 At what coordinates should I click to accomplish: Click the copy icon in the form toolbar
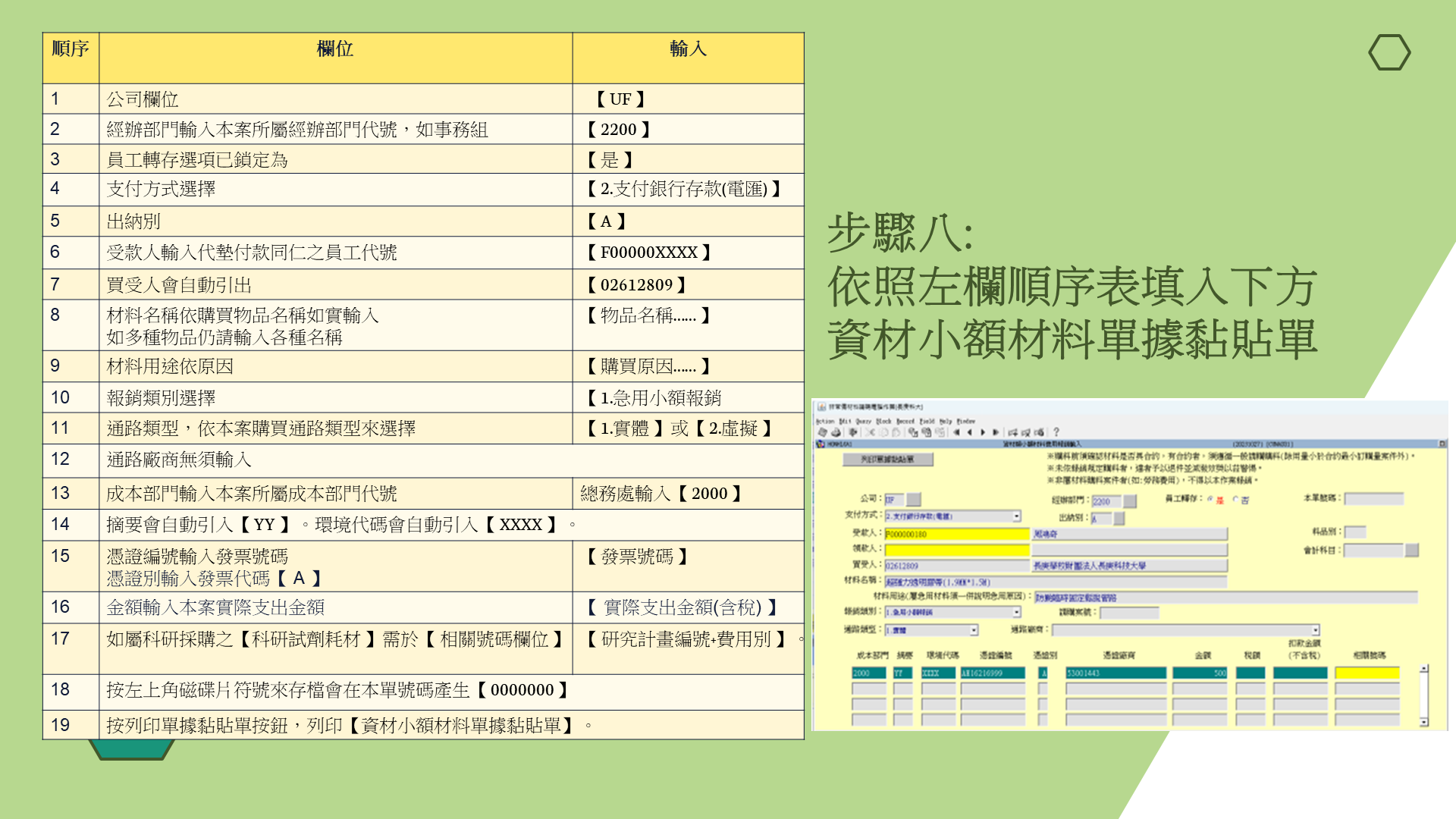tap(883, 432)
